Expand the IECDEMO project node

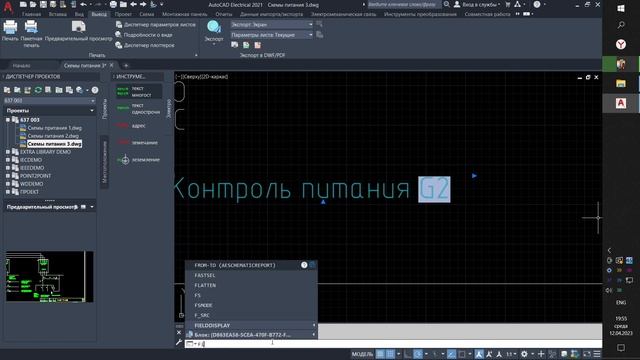[8, 160]
